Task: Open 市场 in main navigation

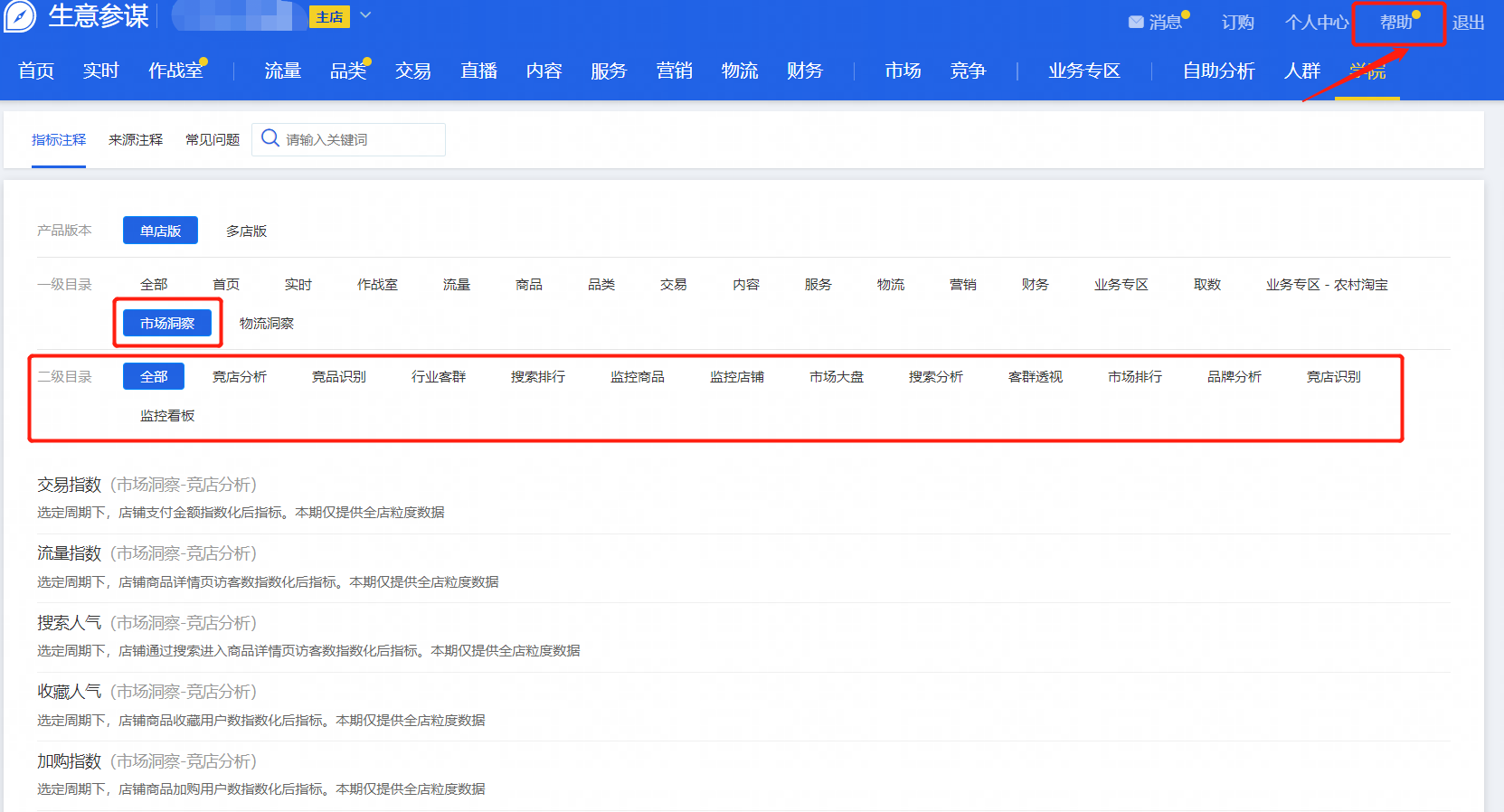Action: (903, 71)
